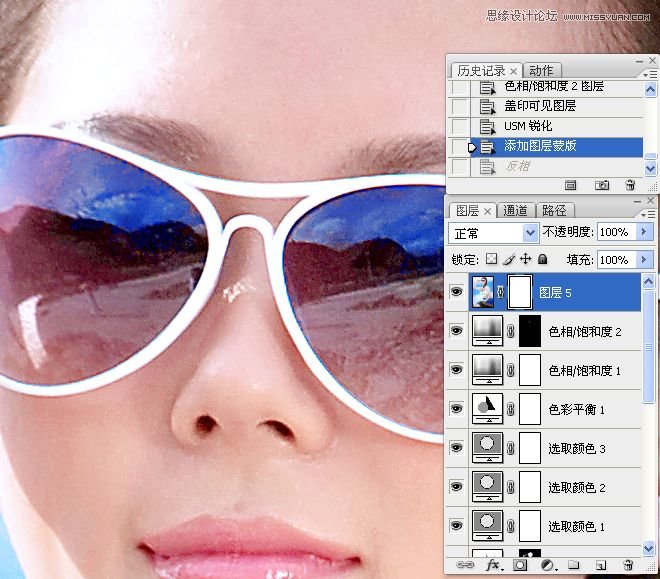Select the 色相/饱和度 2 layer mask thumbnail

pos(529,331)
